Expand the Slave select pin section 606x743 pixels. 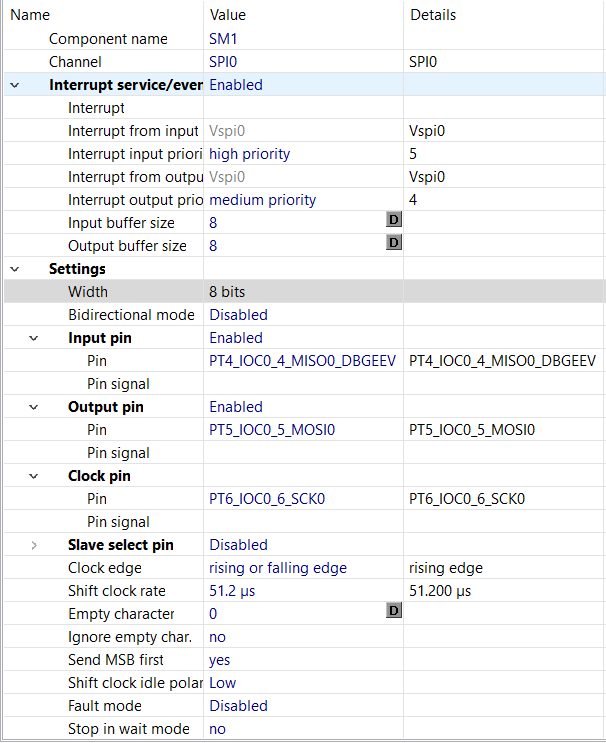point(34,545)
